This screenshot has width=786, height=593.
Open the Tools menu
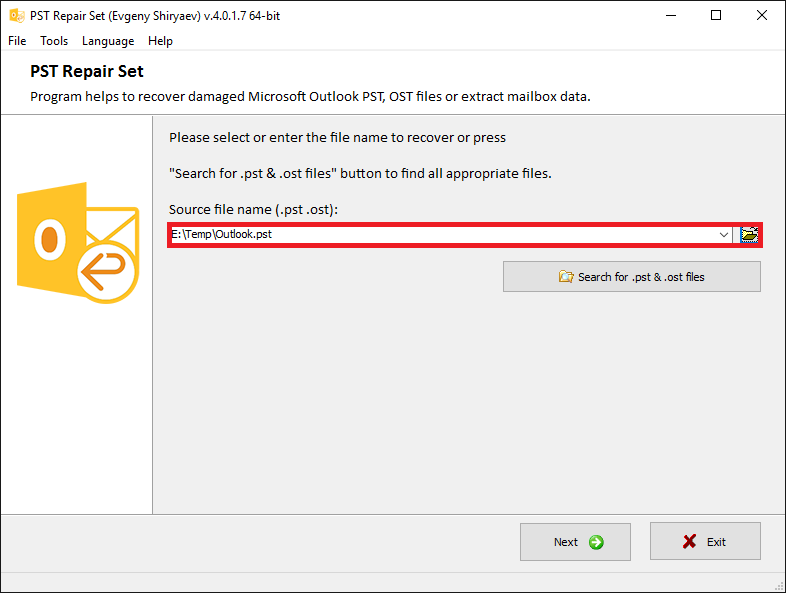point(54,41)
